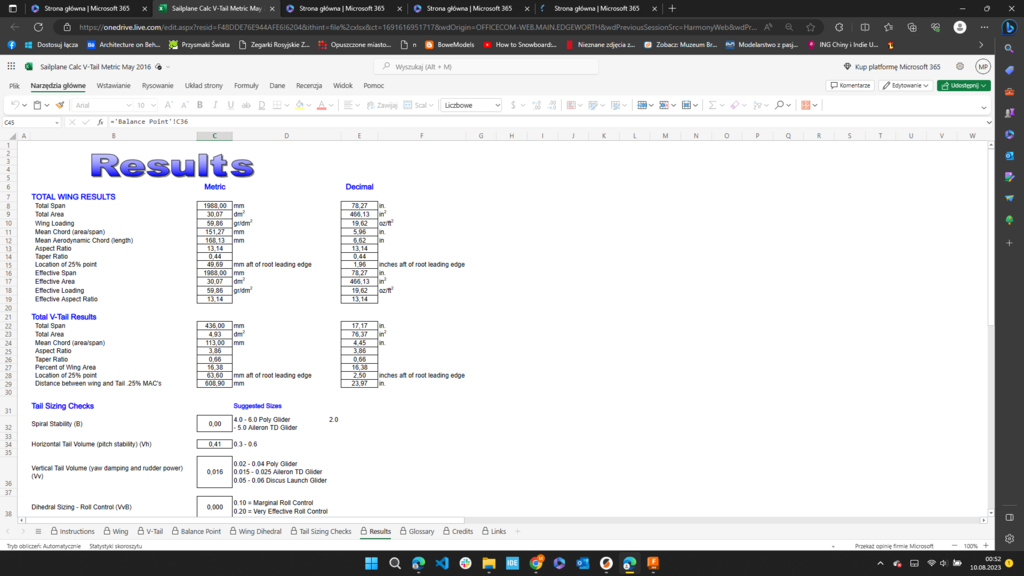
Task: Toggle Bold formatting
Action: coord(200,105)
